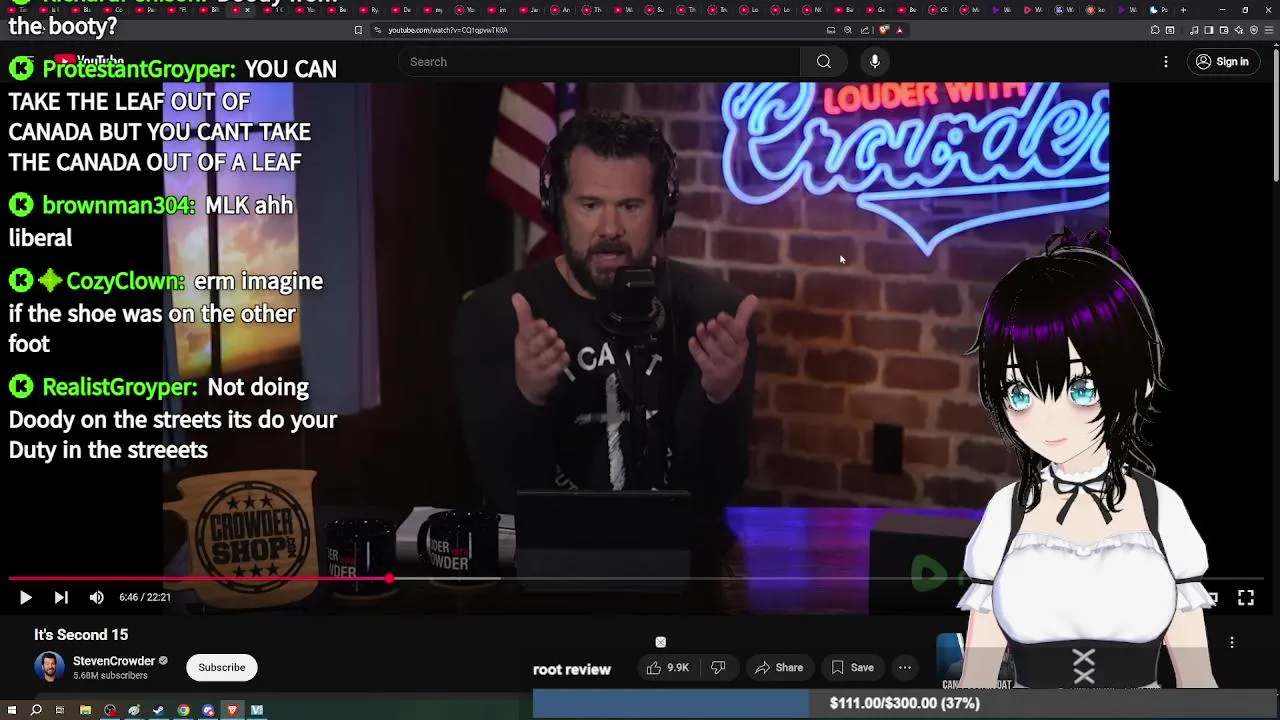Image resolution: width=1280 pixels, height=720 pixels.
Task: Click the Sign in button
Action: [x=1222, y=62]
